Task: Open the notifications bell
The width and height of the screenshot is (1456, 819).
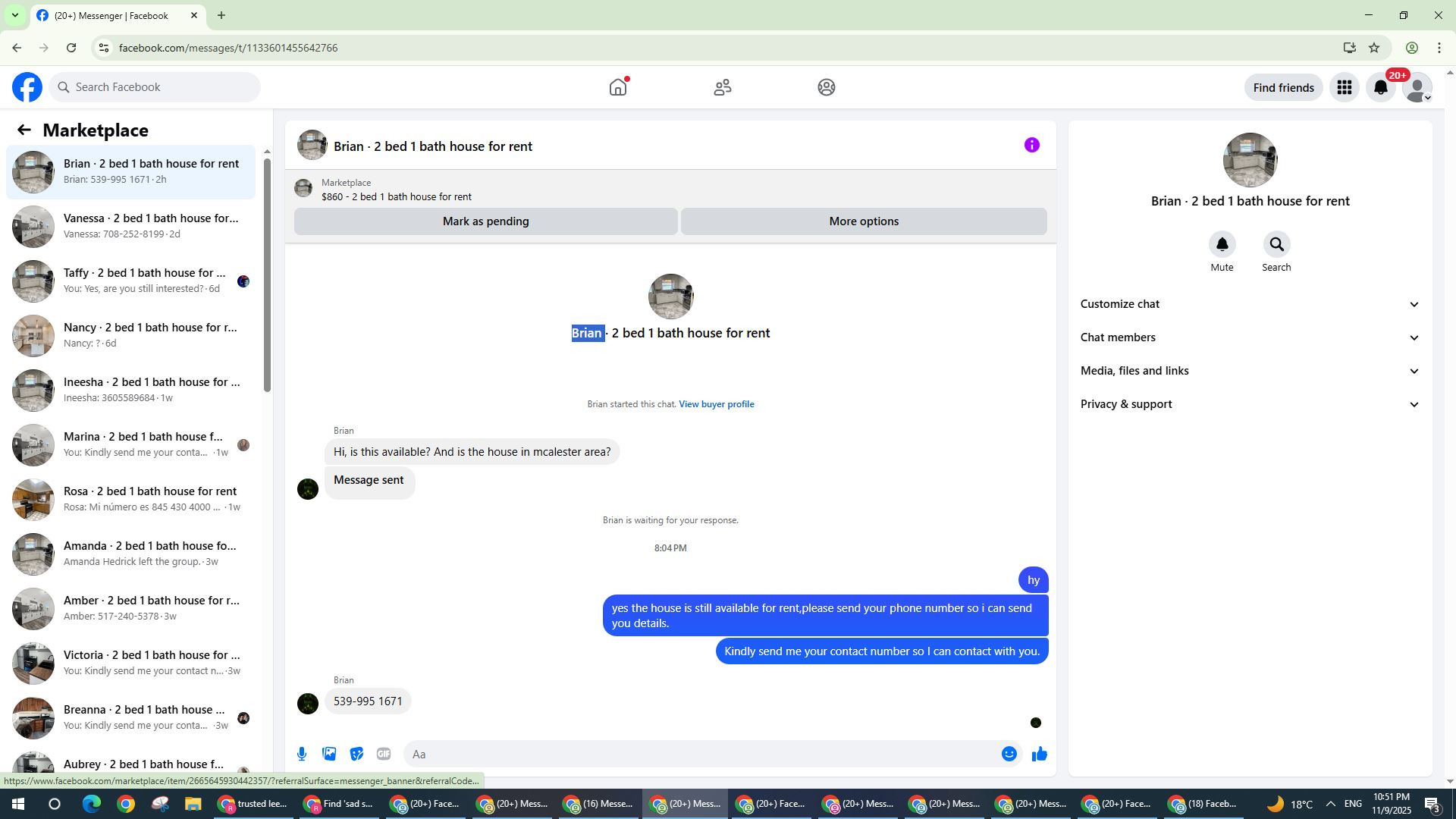Action: (x=1381, y=88)
